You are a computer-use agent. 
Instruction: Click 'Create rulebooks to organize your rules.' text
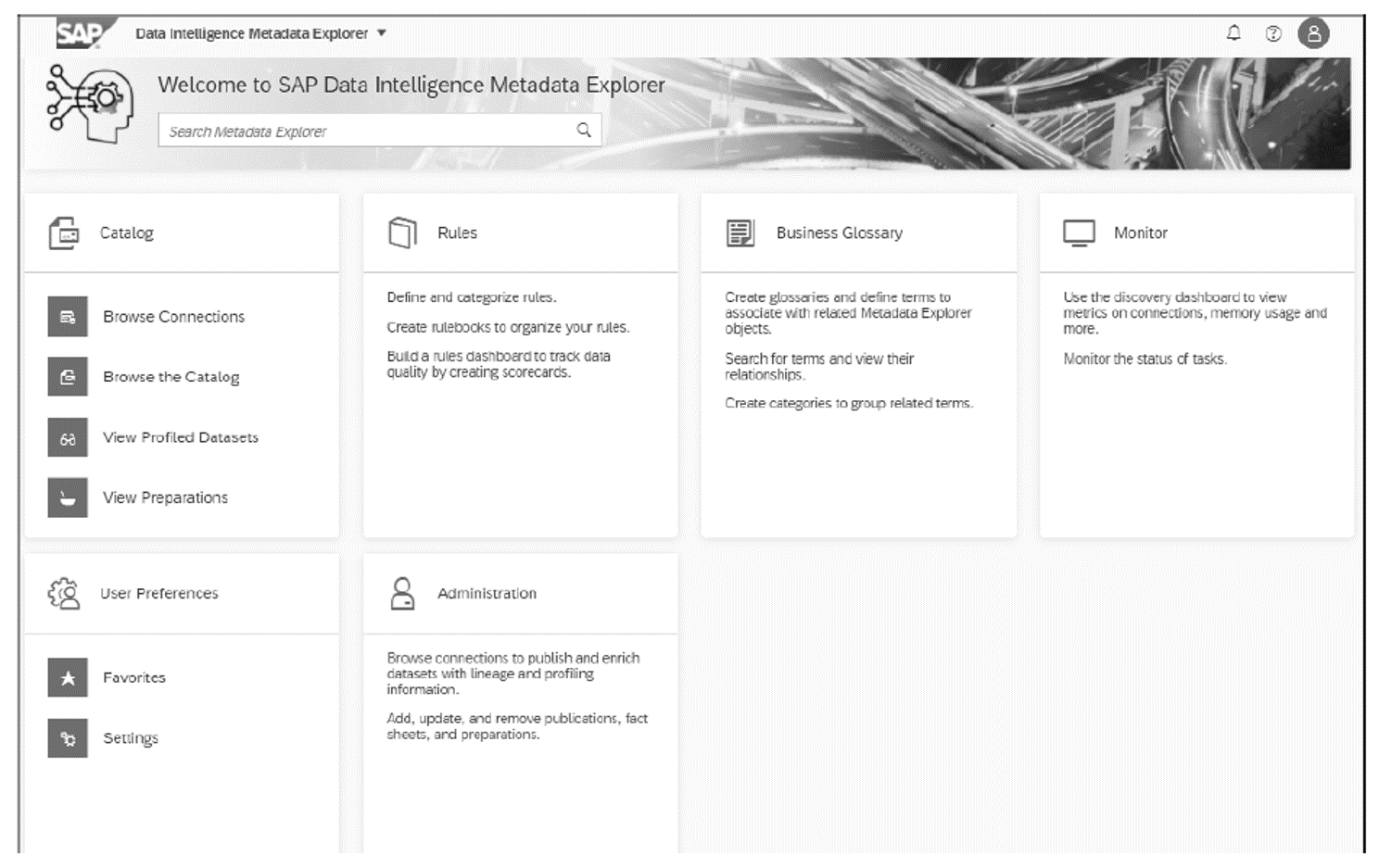pyautogui.click(x=508, y=327)
